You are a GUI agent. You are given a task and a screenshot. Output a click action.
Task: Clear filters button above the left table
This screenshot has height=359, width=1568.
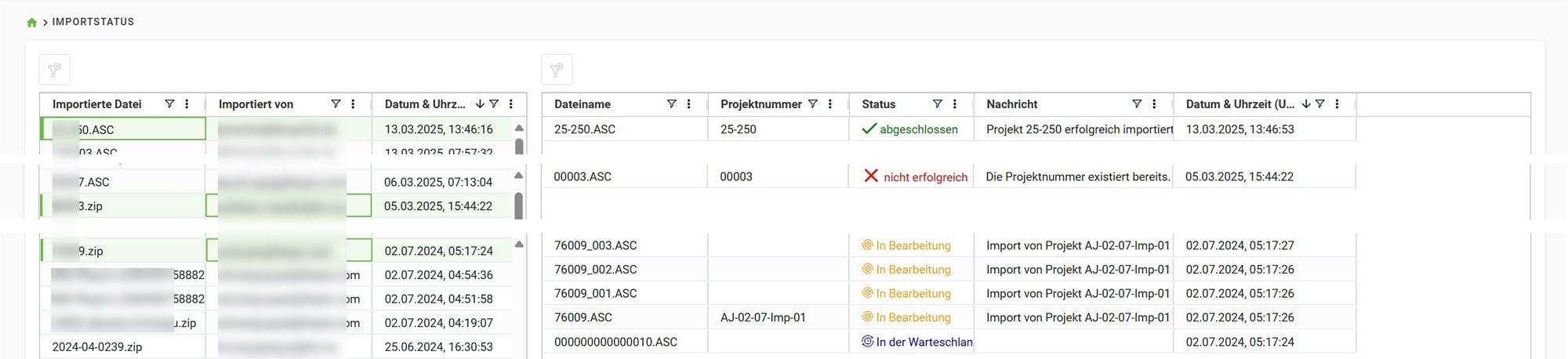pos(55,70)
